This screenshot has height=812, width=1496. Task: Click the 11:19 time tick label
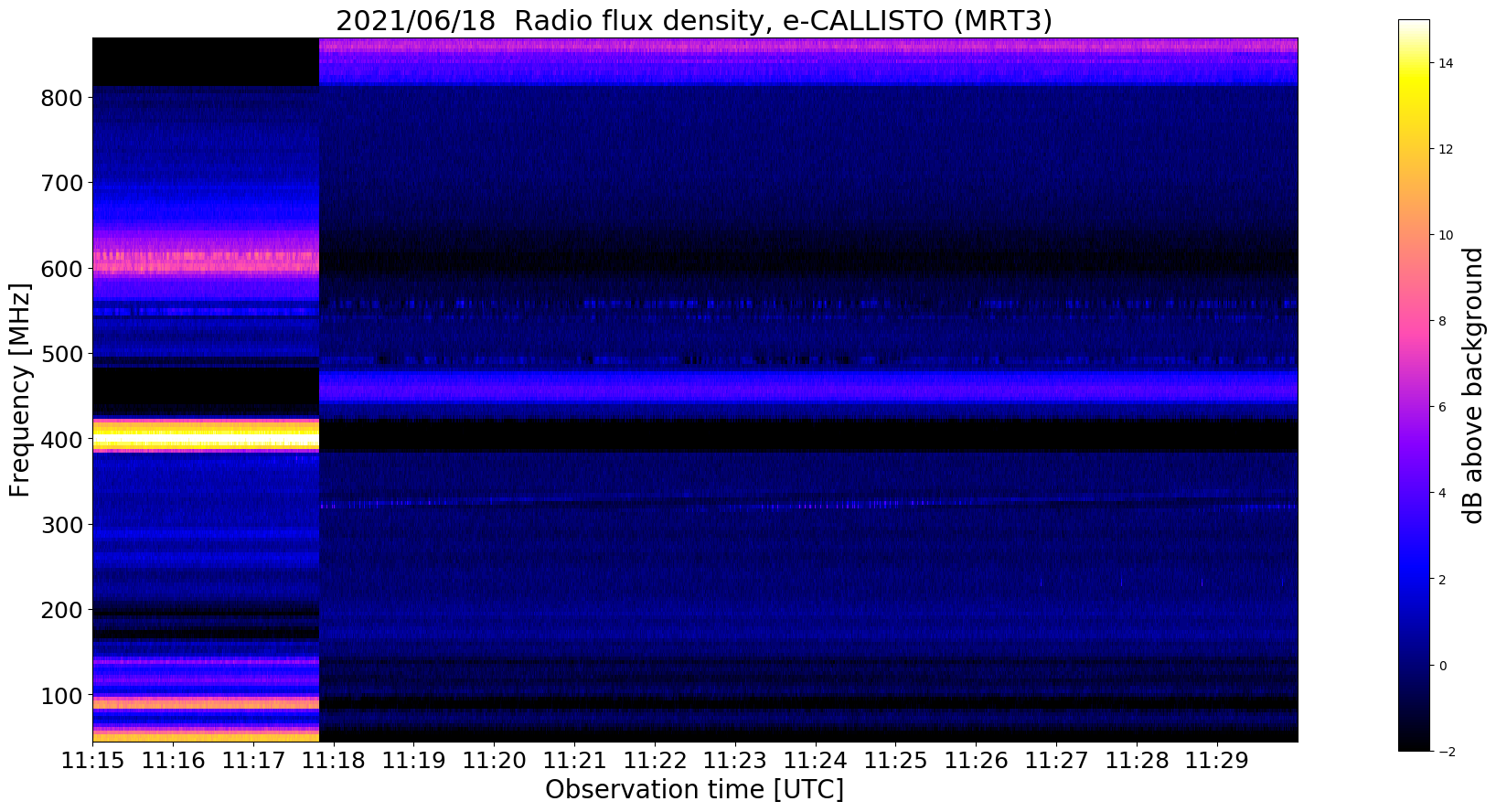(413, 761)
